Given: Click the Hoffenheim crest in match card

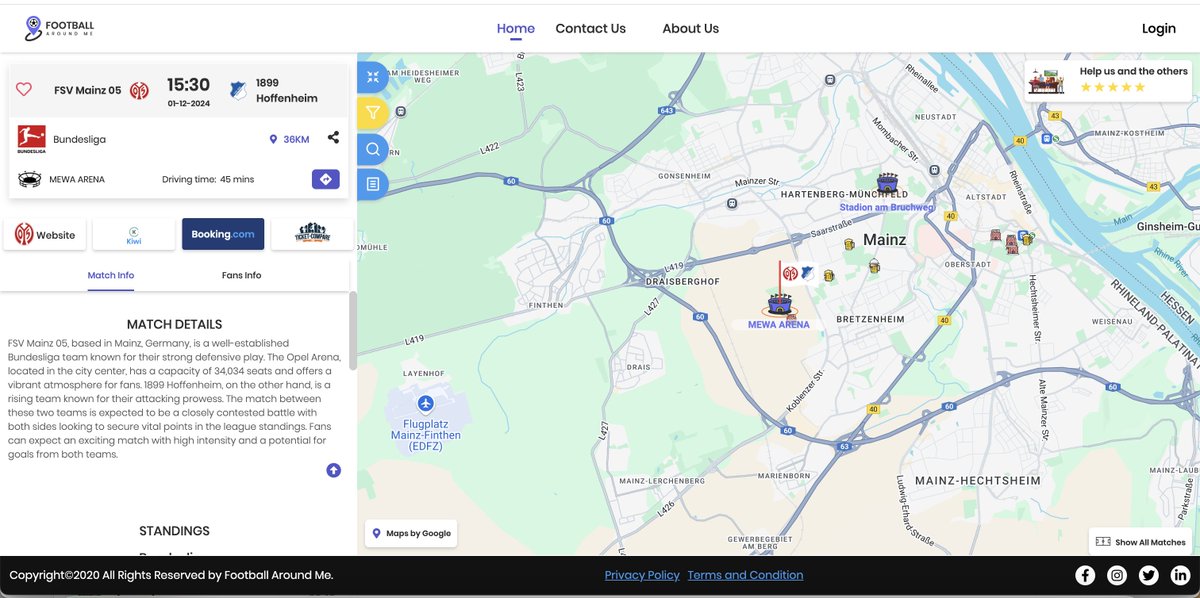Looking at the screenshot, I should pyautogui.click(x=238, y=90).
